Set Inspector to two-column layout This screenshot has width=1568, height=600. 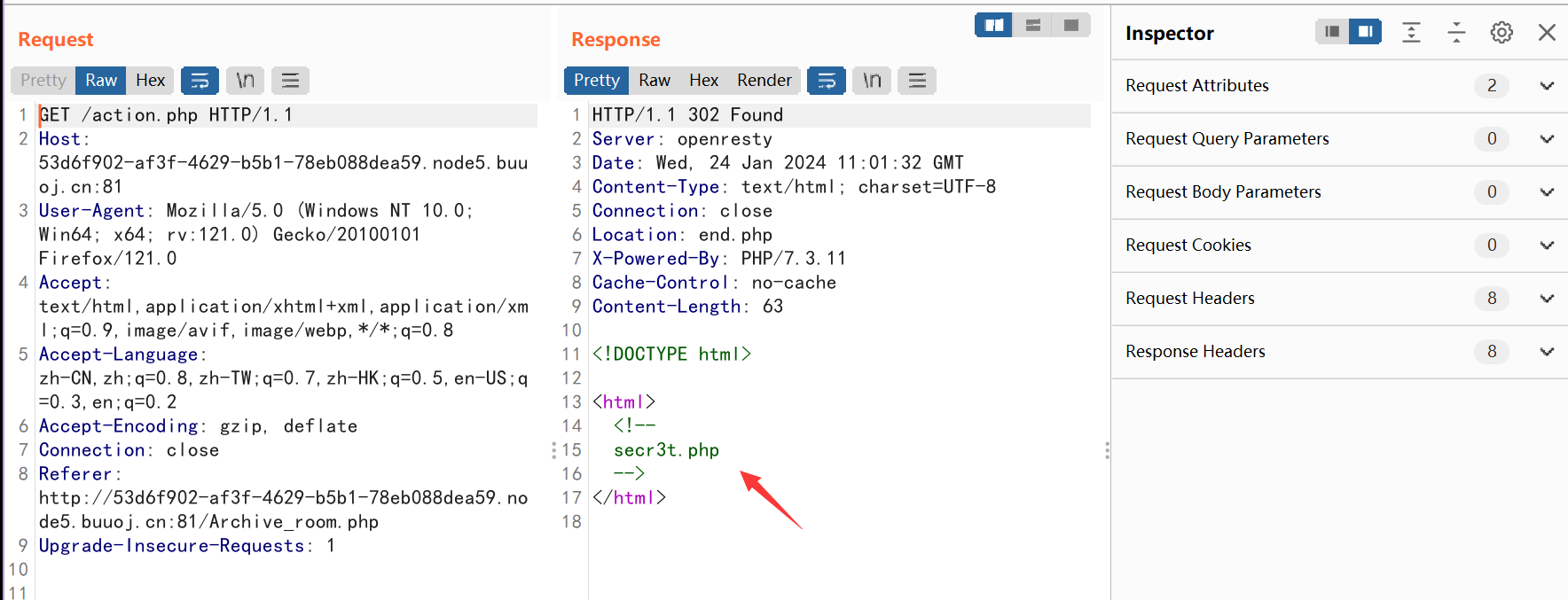[x=1365, y=32]
